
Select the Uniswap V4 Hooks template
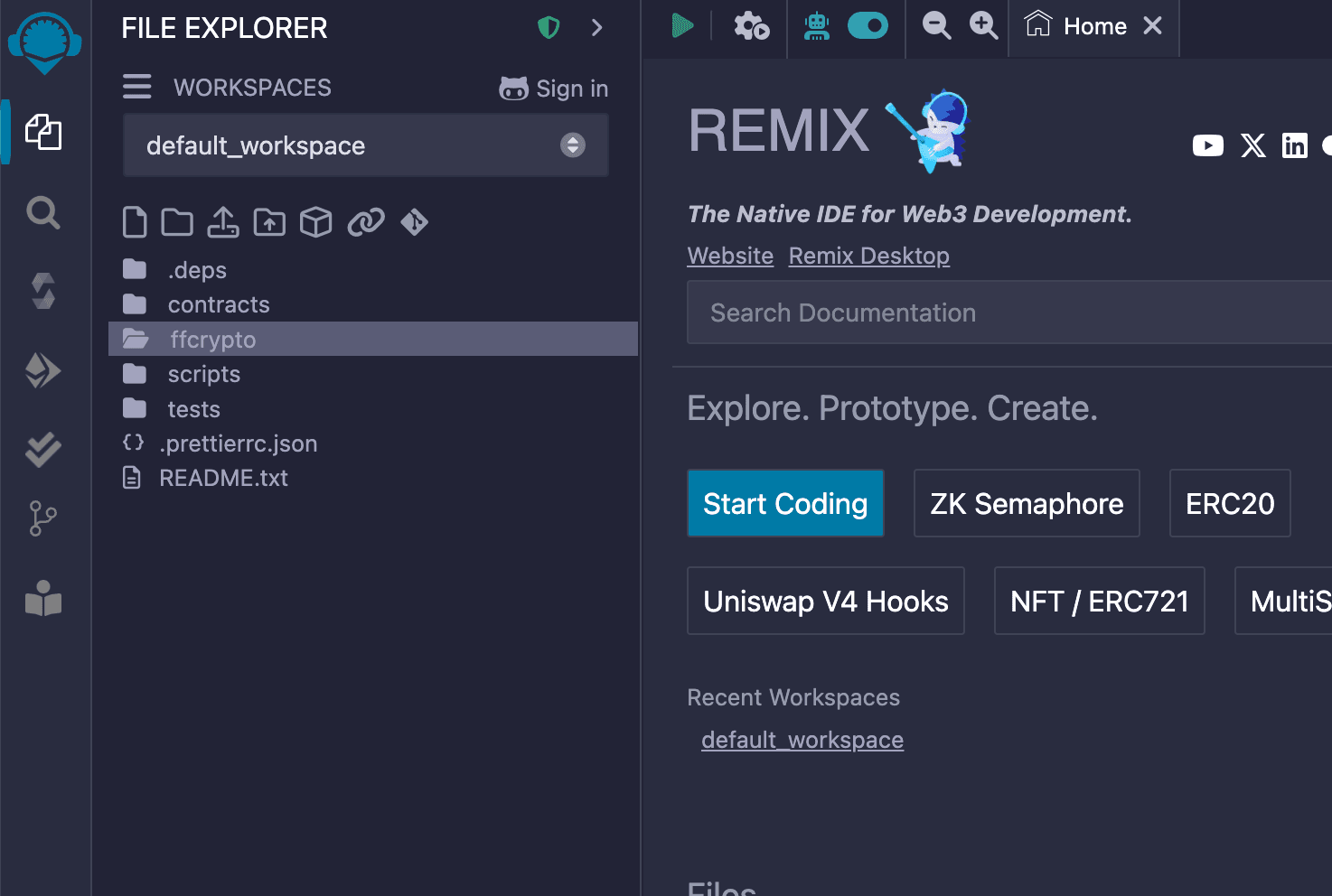tap(826, 601)
